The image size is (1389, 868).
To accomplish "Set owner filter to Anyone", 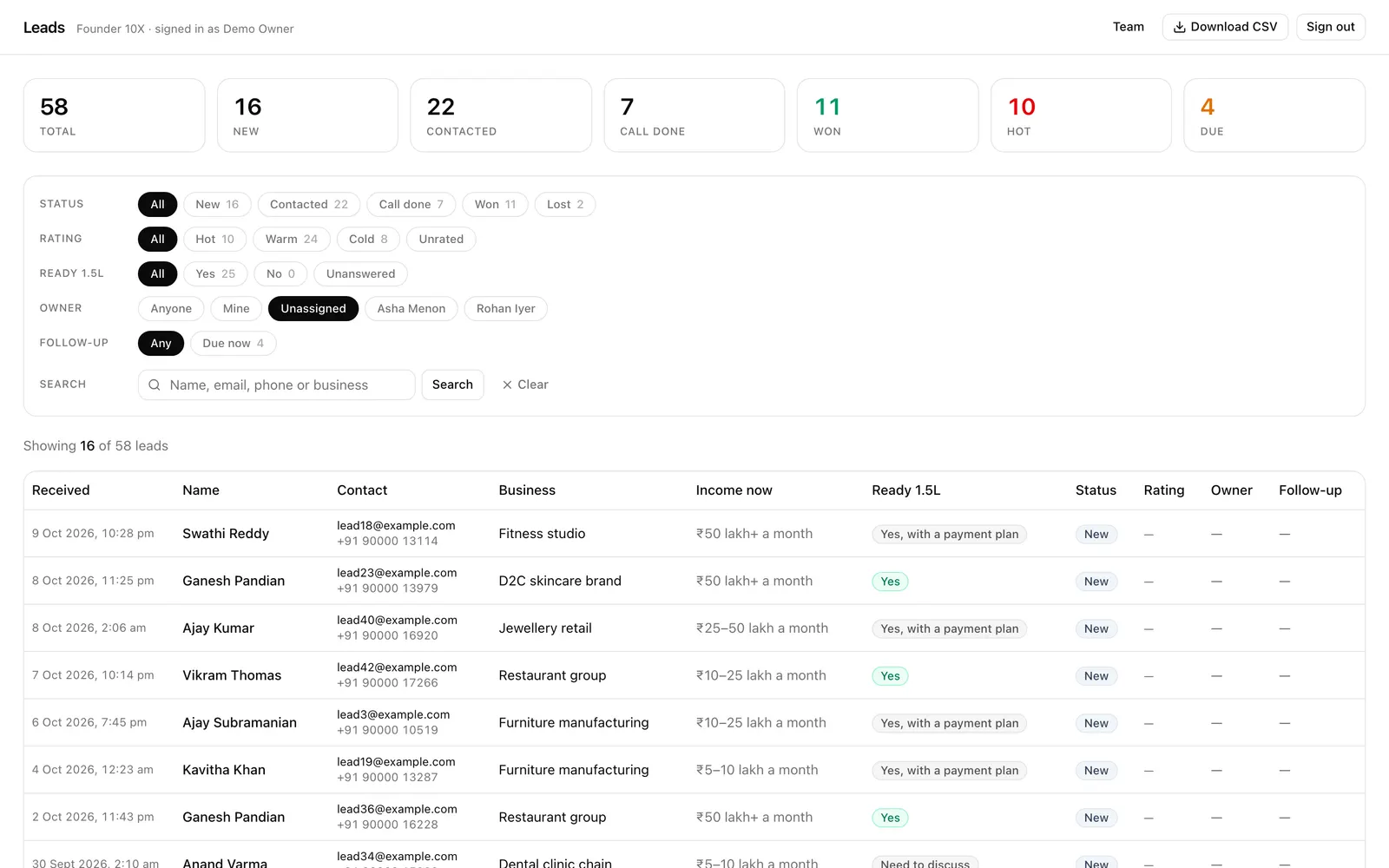I will [x=171, y=308].
